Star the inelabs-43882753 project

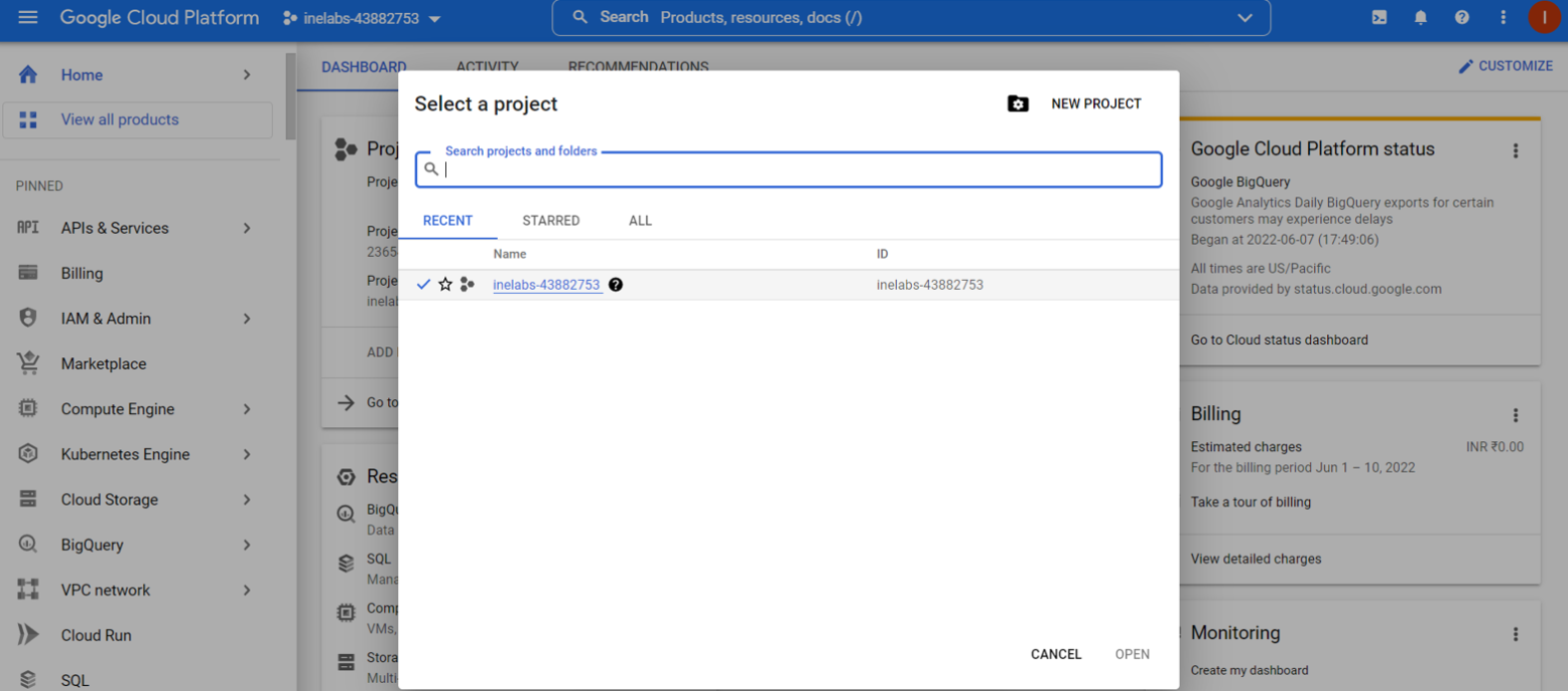[x=445, y=285]
